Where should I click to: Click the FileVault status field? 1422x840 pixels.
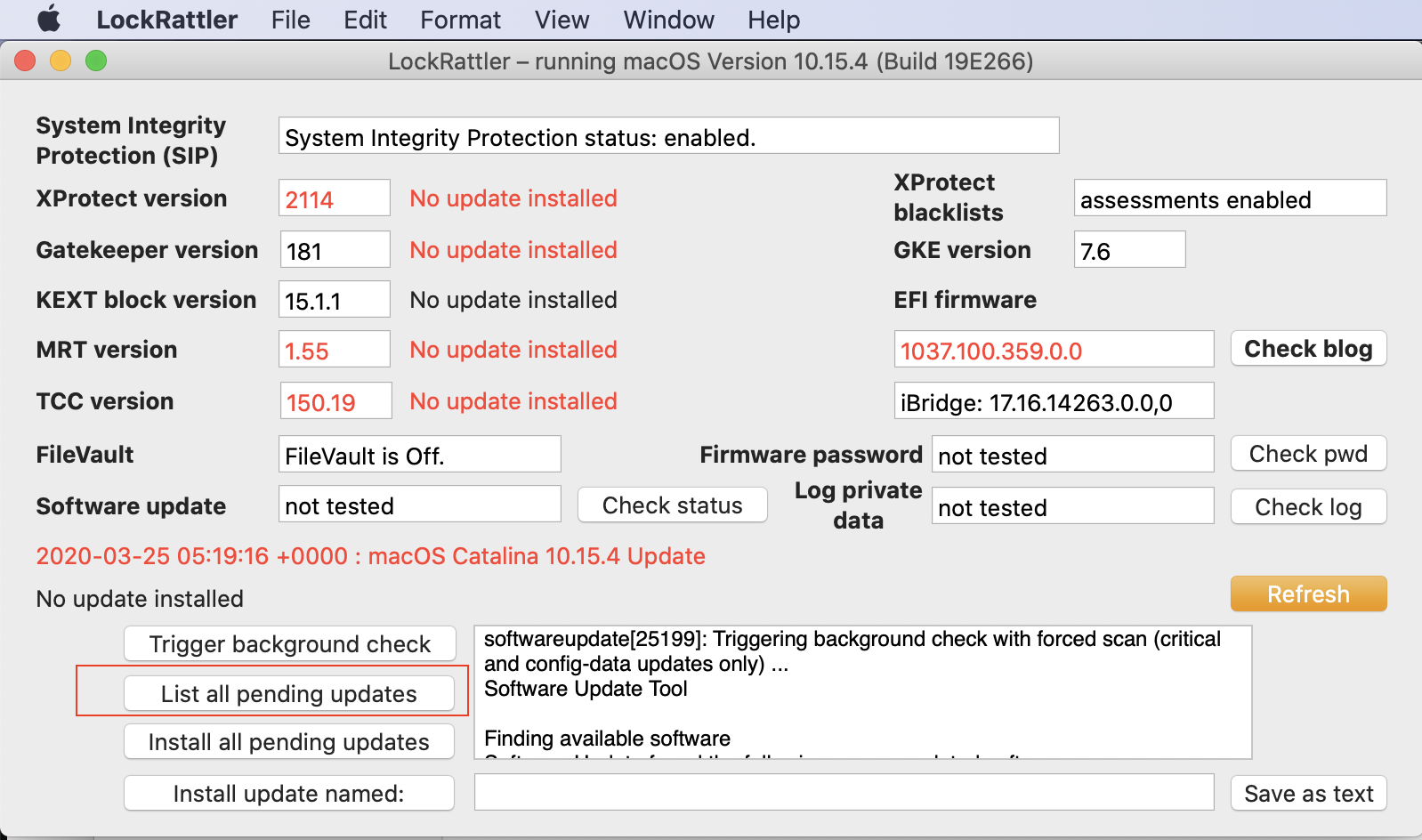click(x=420, y=454)
